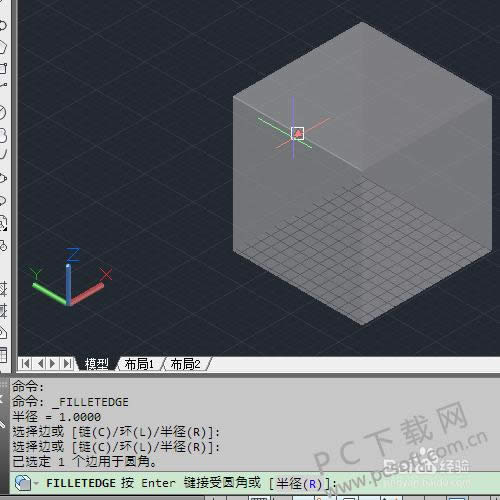Click the red fillet grip on the cube edge
This screenshot has height=500, width=500.
[298, 134]
